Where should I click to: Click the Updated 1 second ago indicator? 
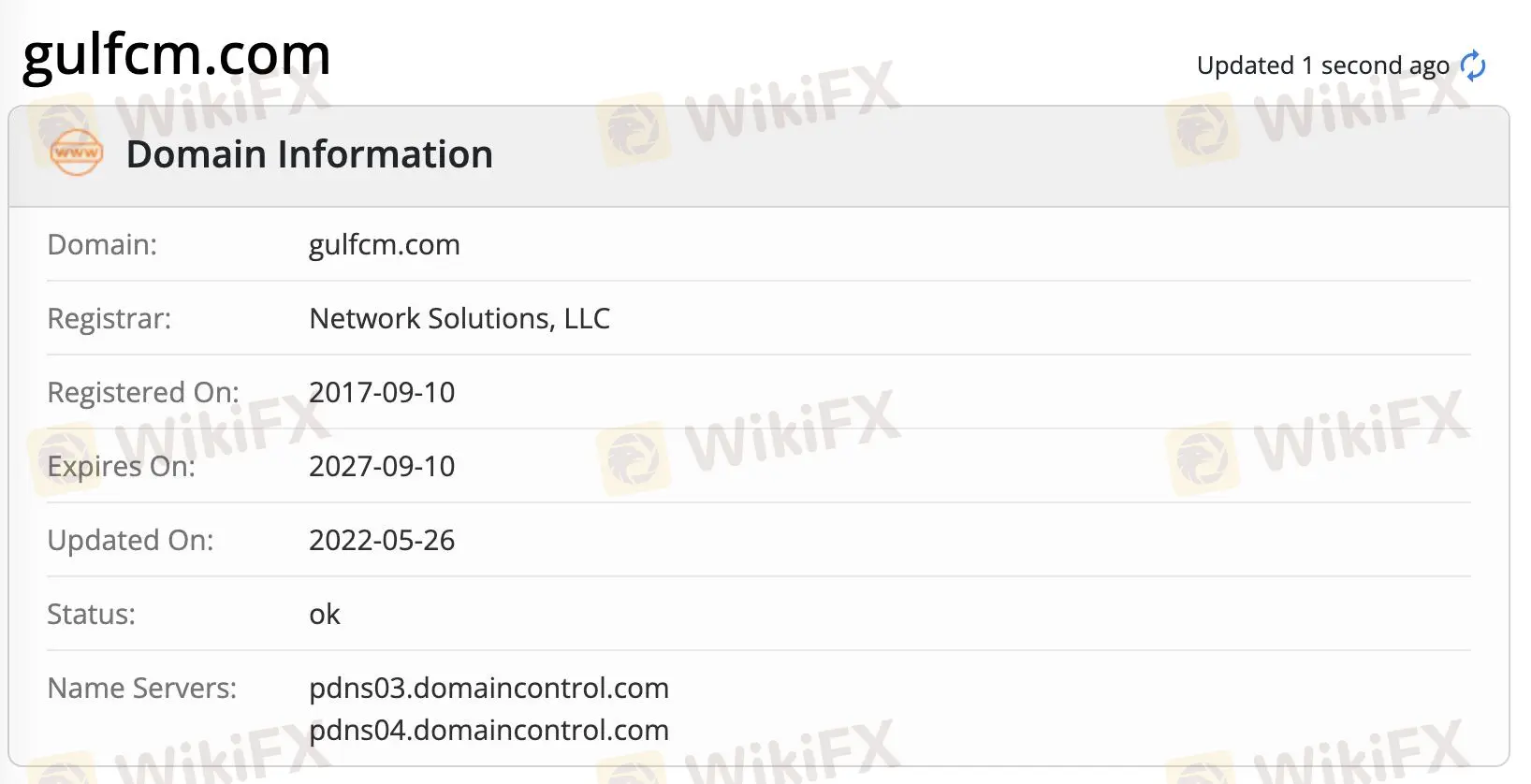[x=1320, y=65]
